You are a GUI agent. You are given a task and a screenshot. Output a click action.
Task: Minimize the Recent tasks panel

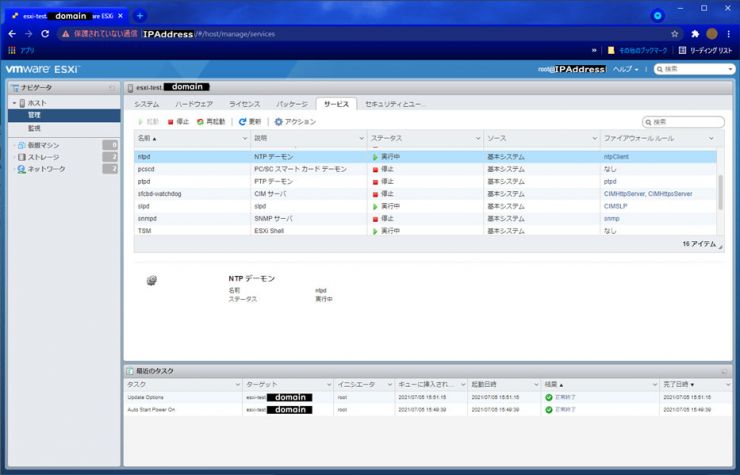(724, 372)
